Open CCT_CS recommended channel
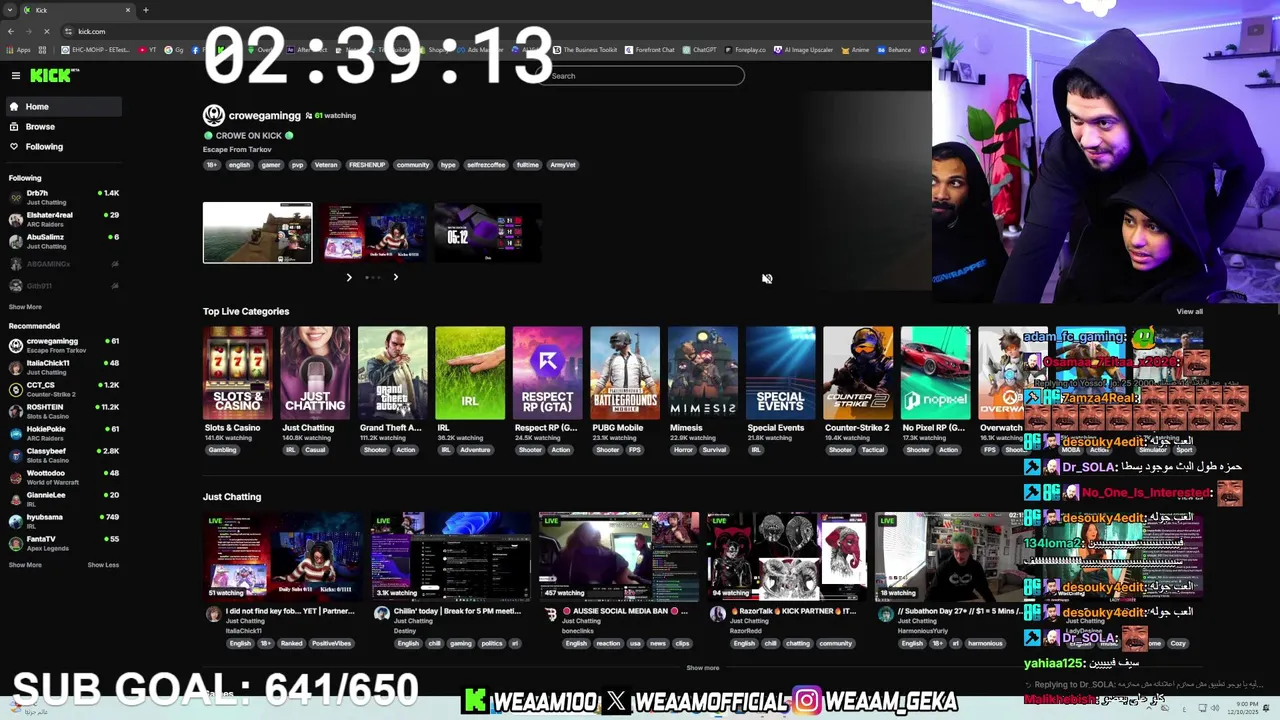Screen dimensions: 1280x720 click(x=63, y=389)
